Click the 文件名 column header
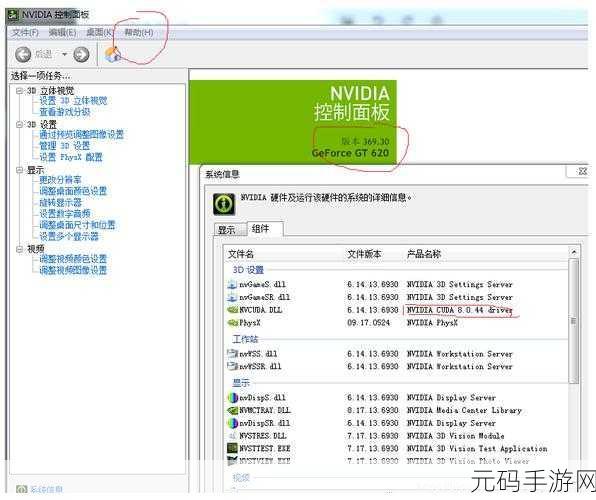 click(x=241, y=254)
